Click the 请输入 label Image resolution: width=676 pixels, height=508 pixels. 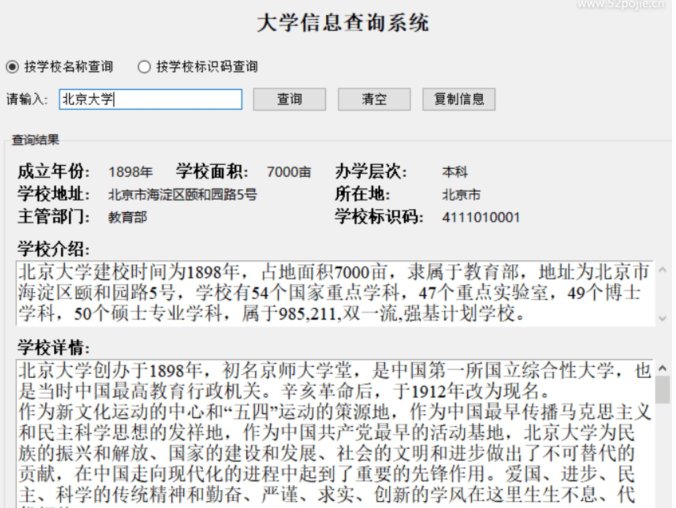click(x=27, y=99)
